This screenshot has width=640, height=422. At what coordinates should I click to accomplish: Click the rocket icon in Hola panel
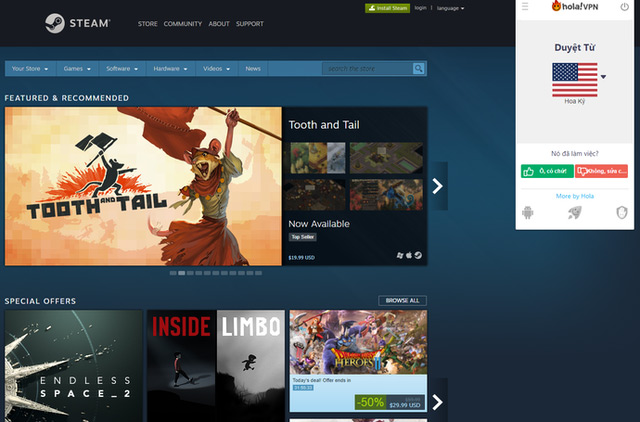[x=575, y=212]
